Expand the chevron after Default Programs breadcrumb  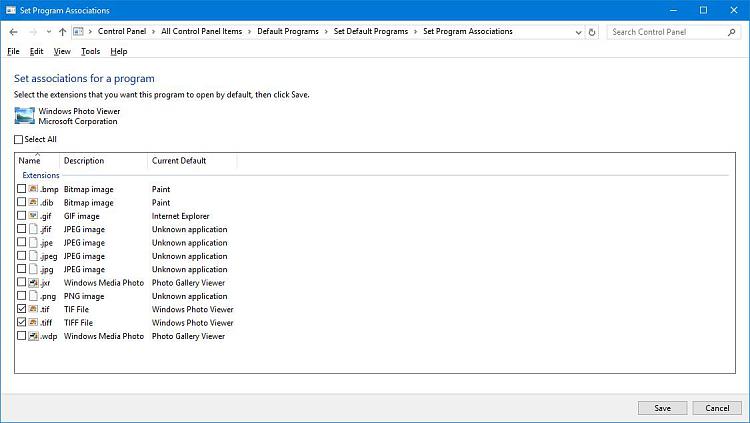coord(326,32)
